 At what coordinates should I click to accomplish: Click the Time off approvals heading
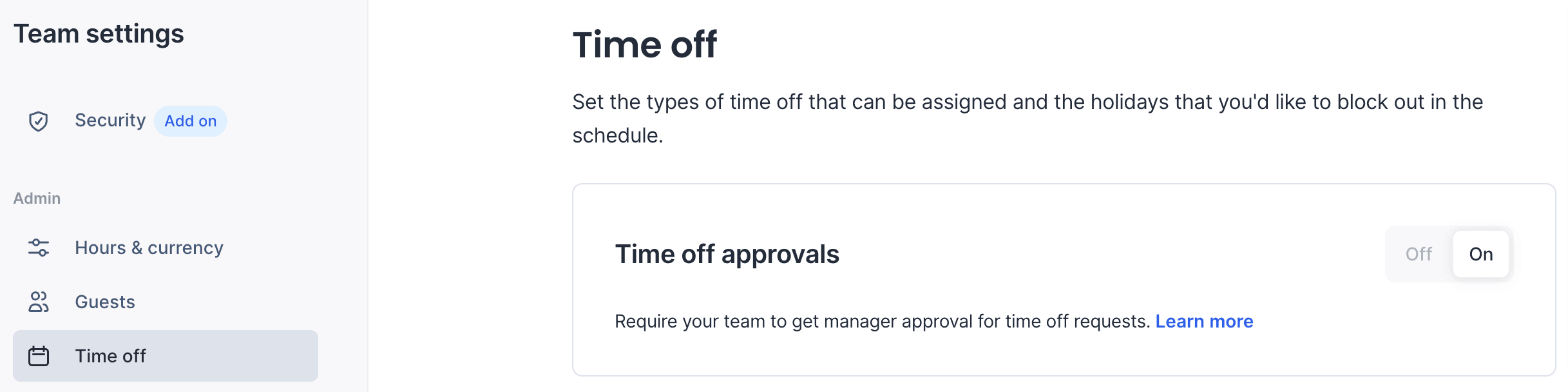(x=727, y=254)
